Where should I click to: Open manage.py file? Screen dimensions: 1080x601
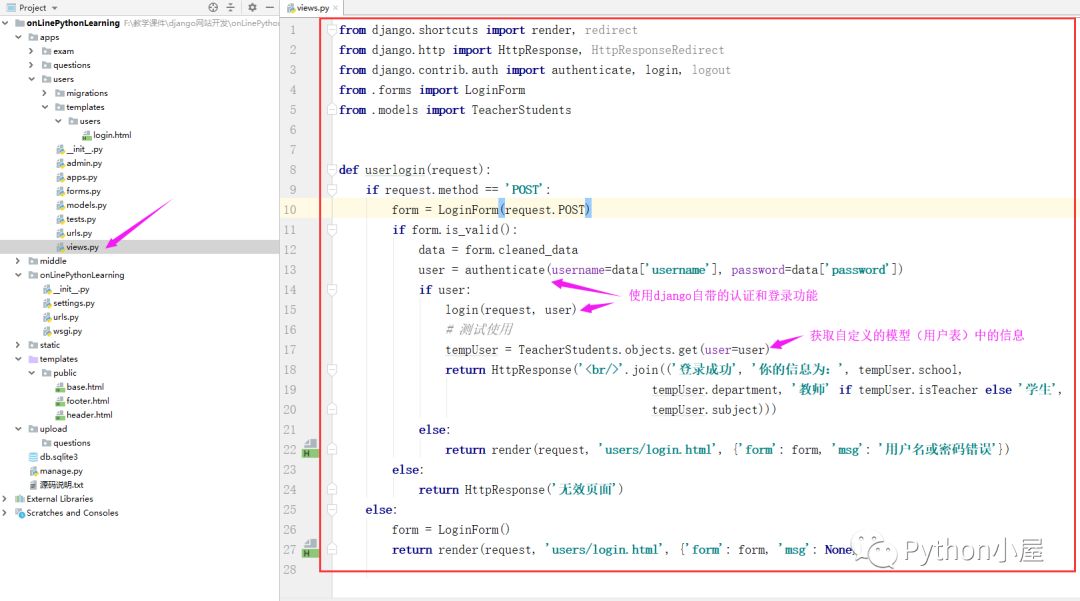click(x=61, y=471)
